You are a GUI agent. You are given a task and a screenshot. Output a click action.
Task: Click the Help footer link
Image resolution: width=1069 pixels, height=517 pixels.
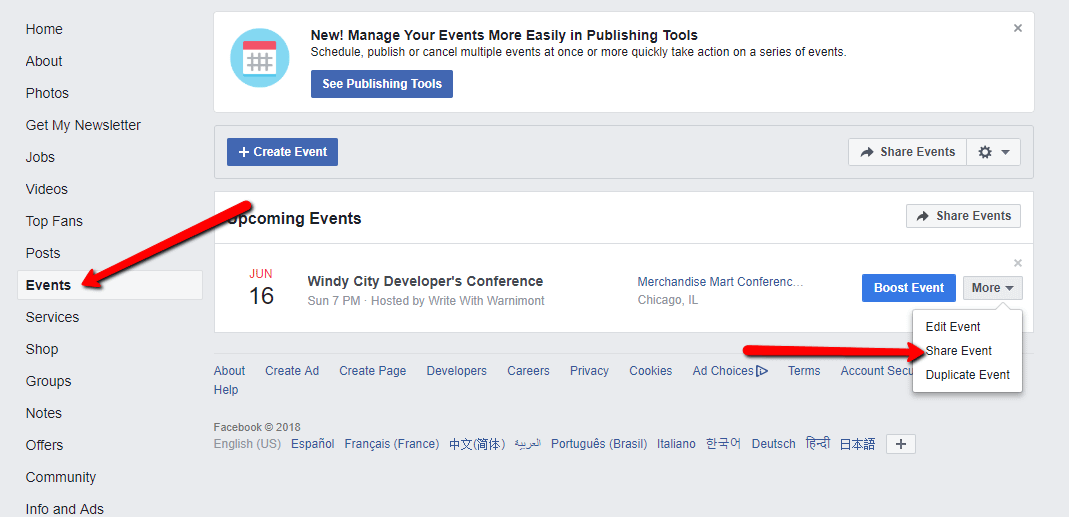pos(226,390)
